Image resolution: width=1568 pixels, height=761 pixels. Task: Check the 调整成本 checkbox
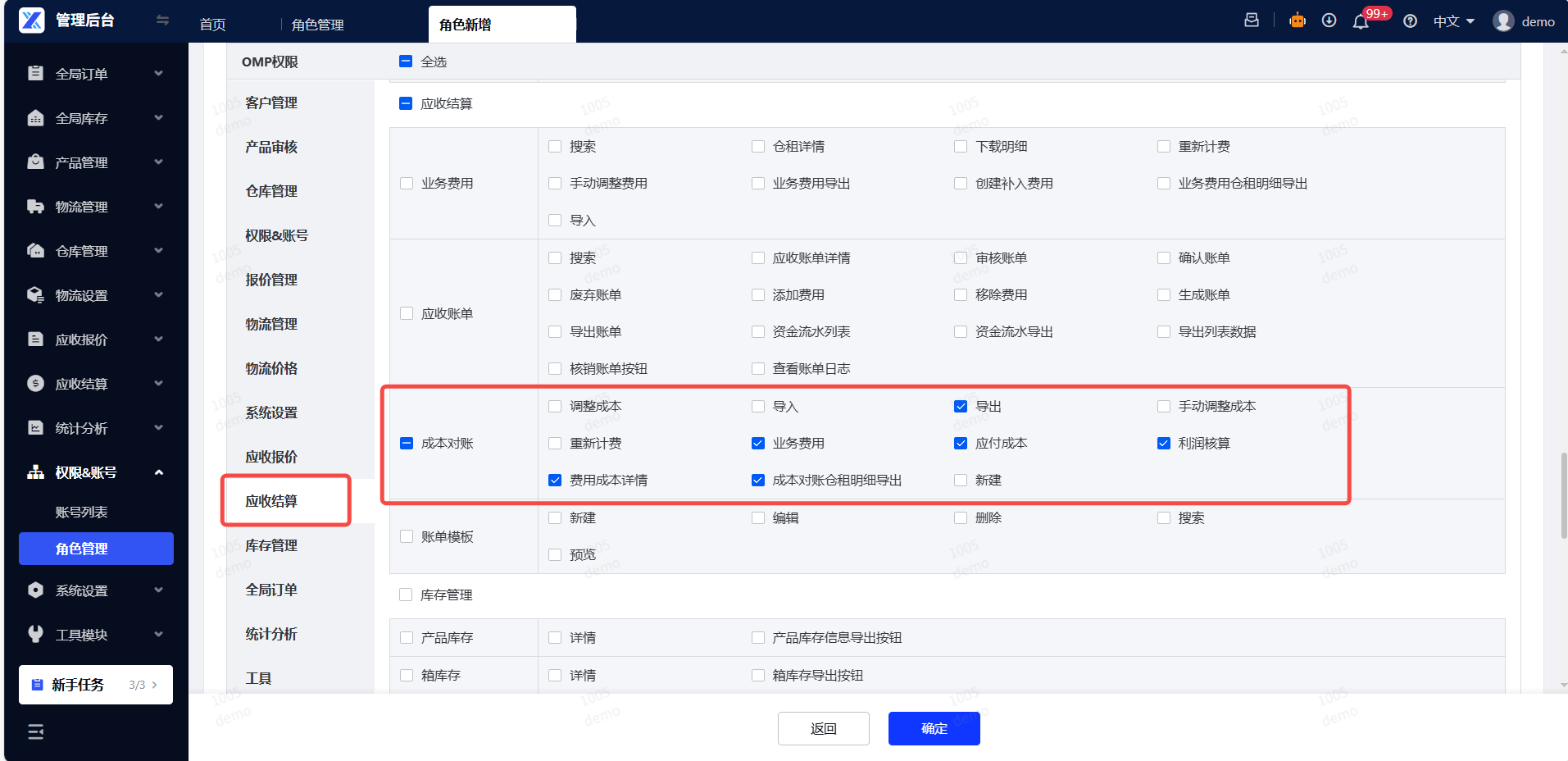click(x=555, y=407)
